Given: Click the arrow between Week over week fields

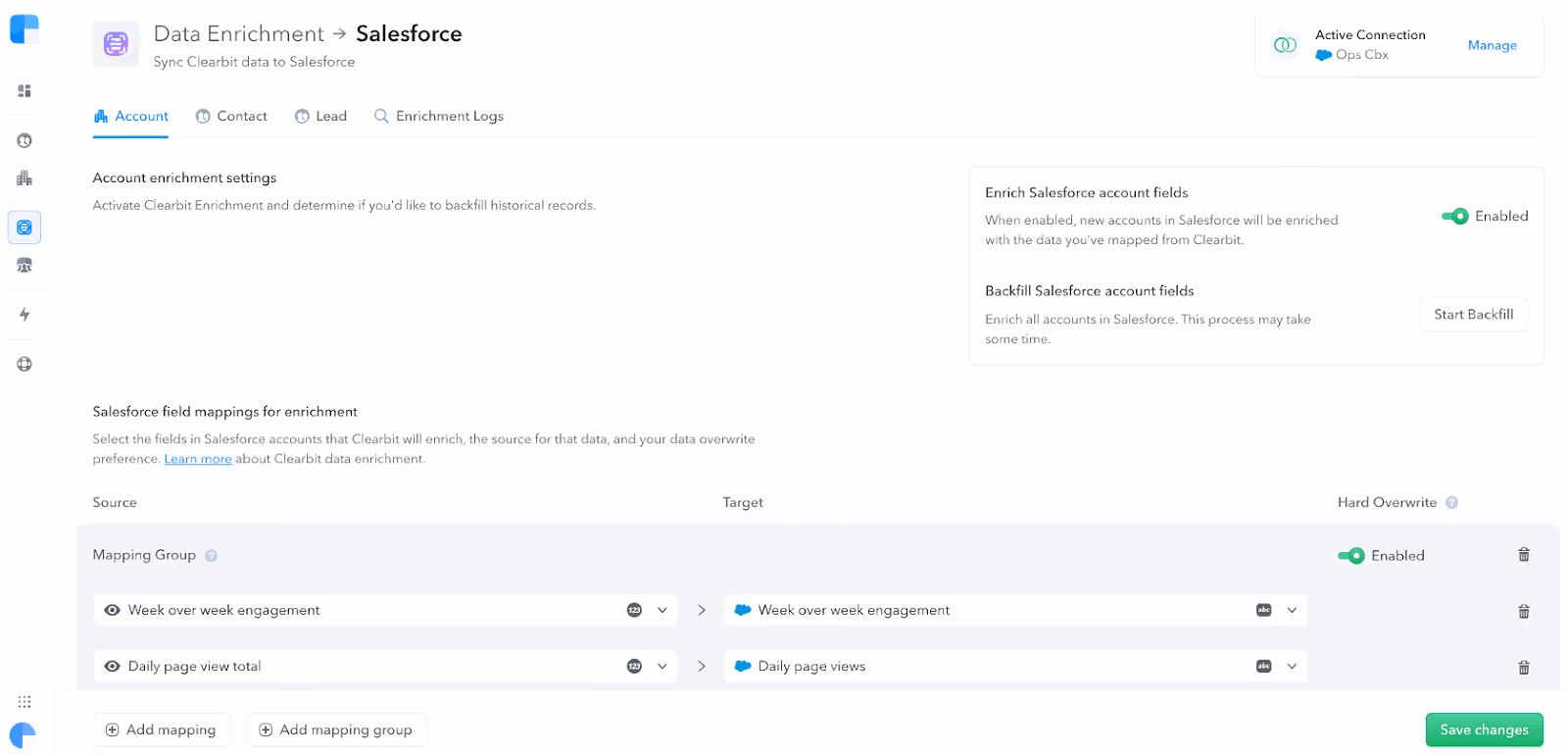Looking at the screenshot, I should pyautogui.click(x=702, y=610).
